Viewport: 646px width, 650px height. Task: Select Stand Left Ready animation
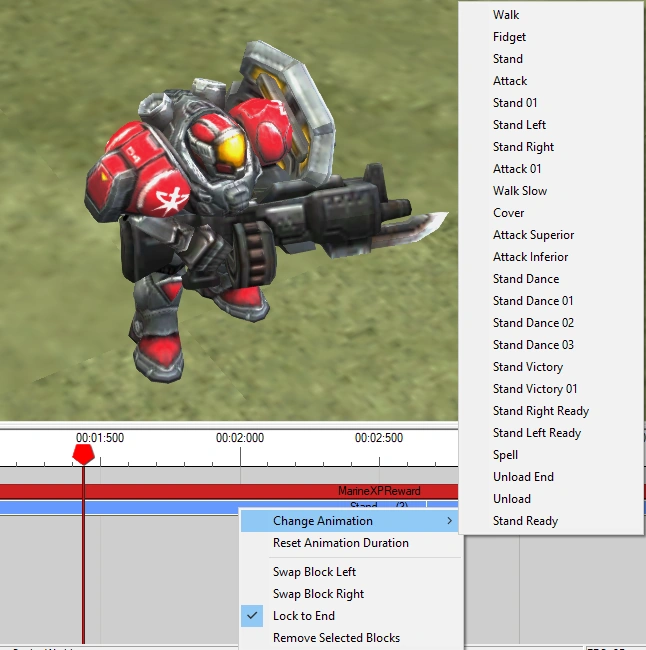(x=551, y=432)
